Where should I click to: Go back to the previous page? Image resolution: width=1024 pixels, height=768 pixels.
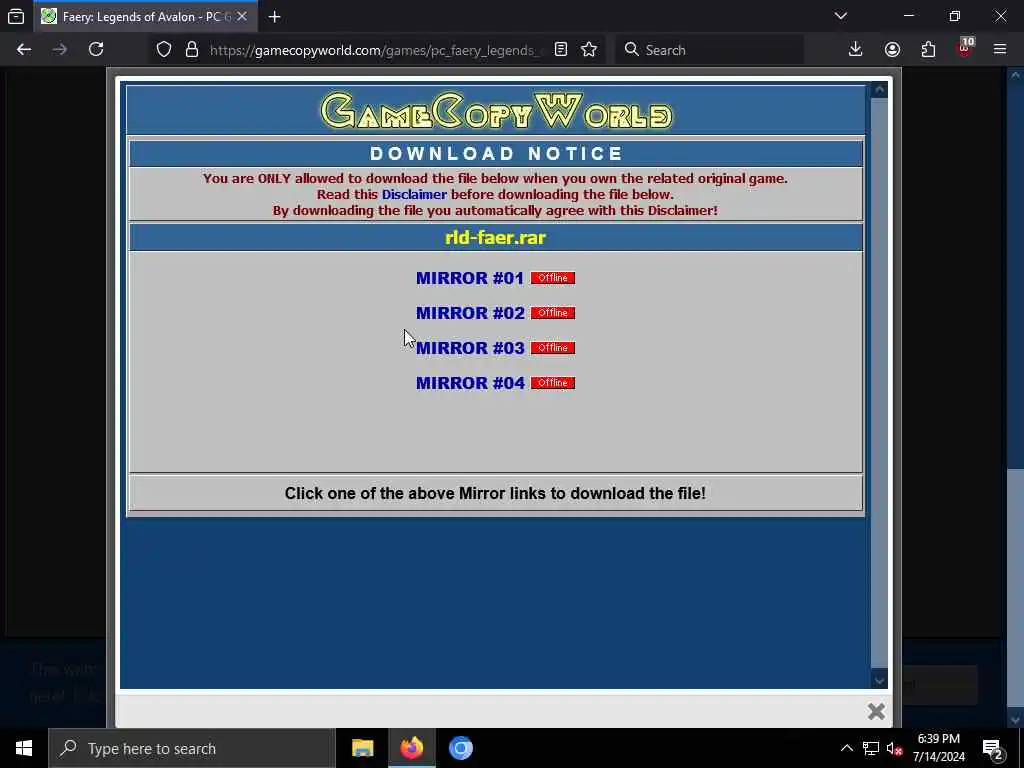[24, 50]
